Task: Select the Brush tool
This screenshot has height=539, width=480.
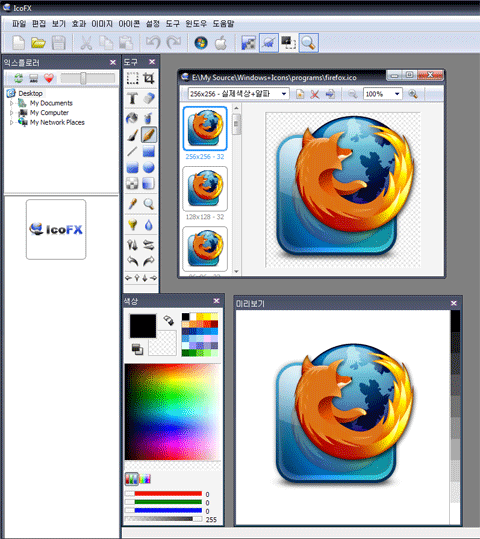Action: click(x=132, y=135)
